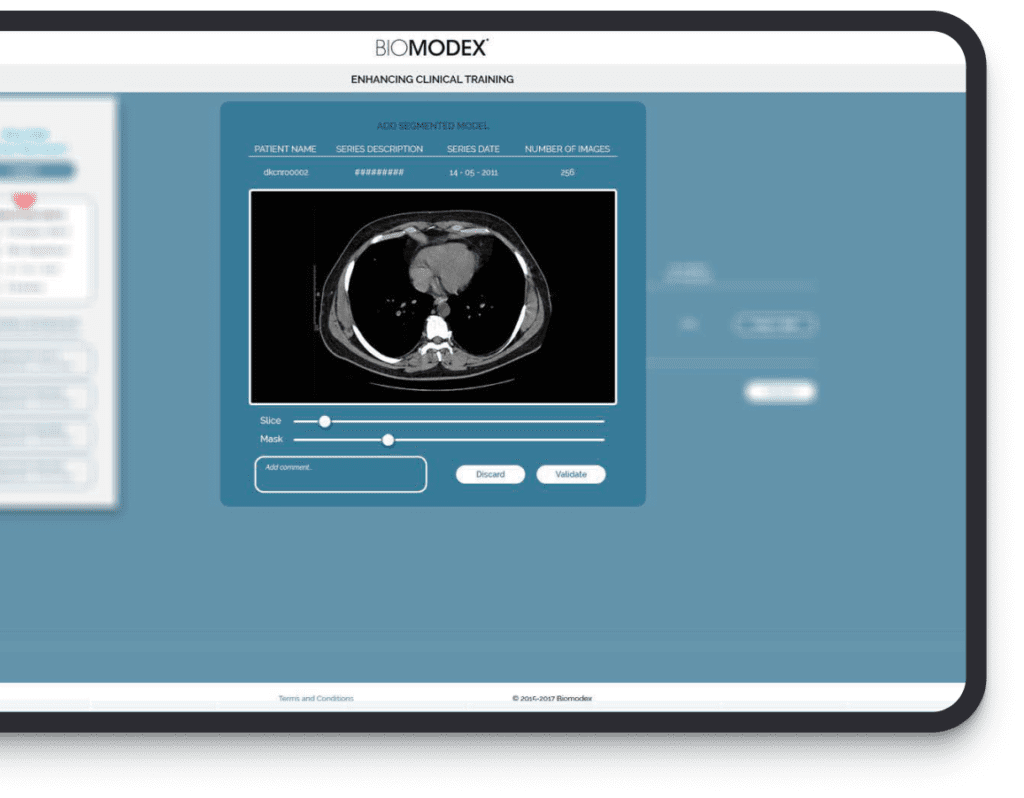
Task: Click the NUMBER OF IMAGES column header
Action: (567, 148)
